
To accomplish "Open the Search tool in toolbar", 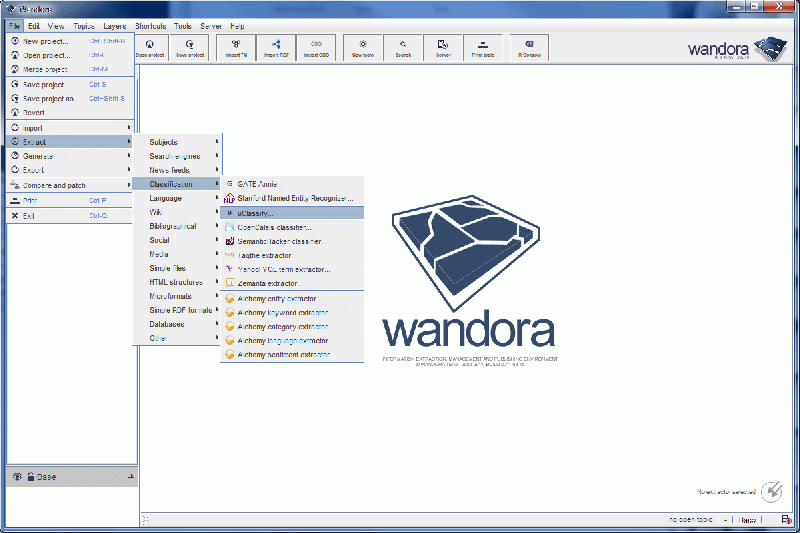I will coord(402,47).
